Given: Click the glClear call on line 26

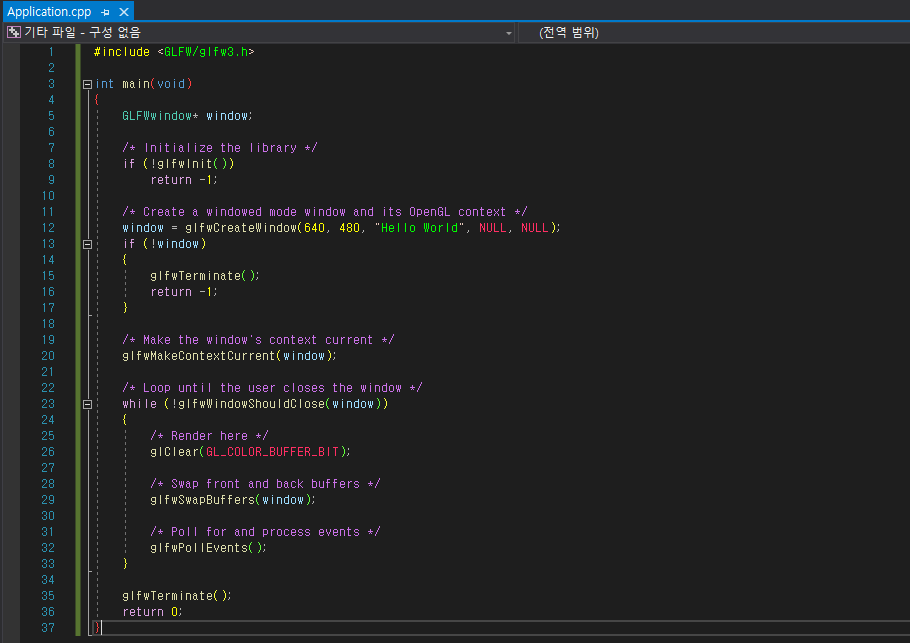Looking at the screenshot, I should pos(174,452).
